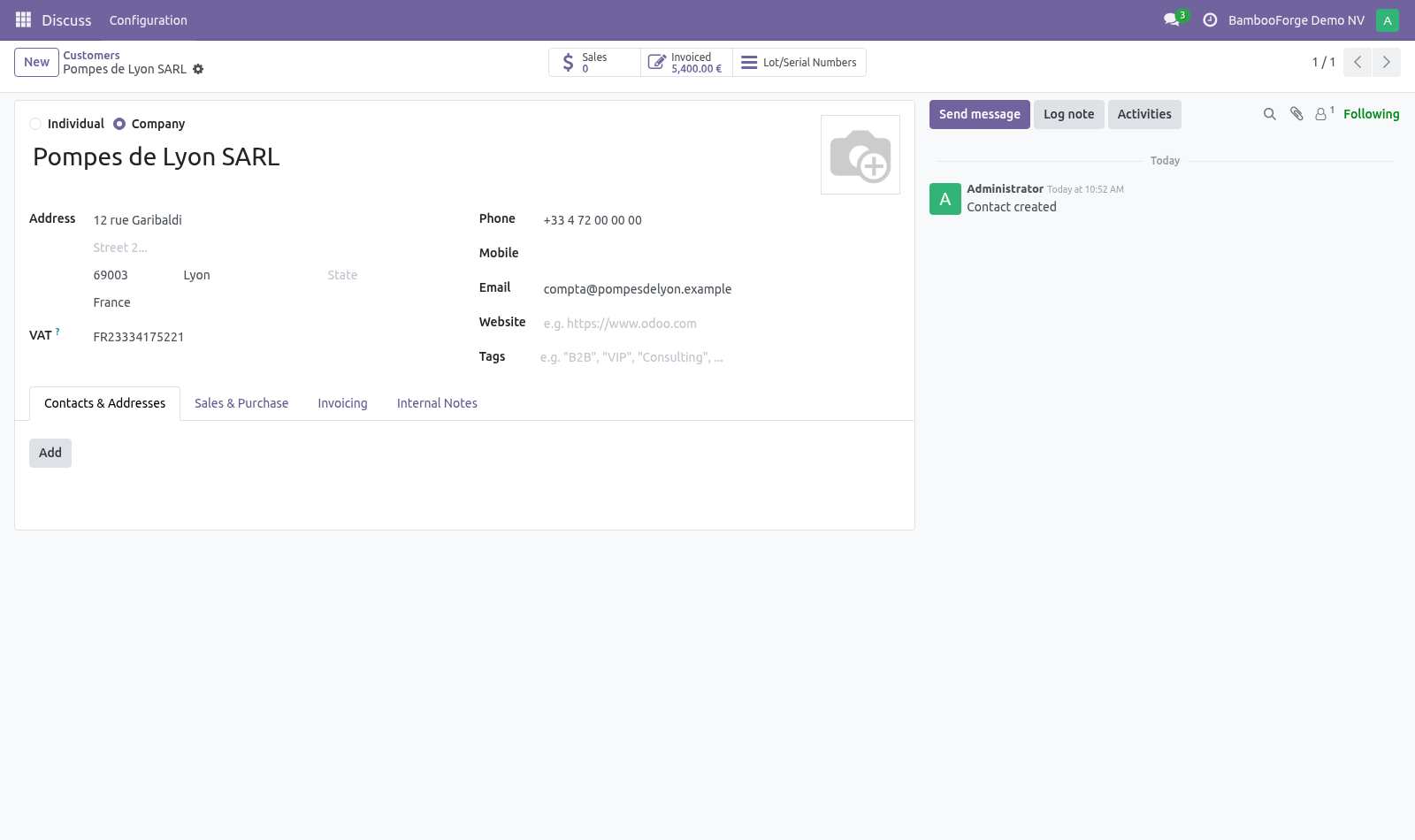Screen dimensions: 1415x840
Task: Open conversations with 3 unread messages
Action: pos(1174,19)
